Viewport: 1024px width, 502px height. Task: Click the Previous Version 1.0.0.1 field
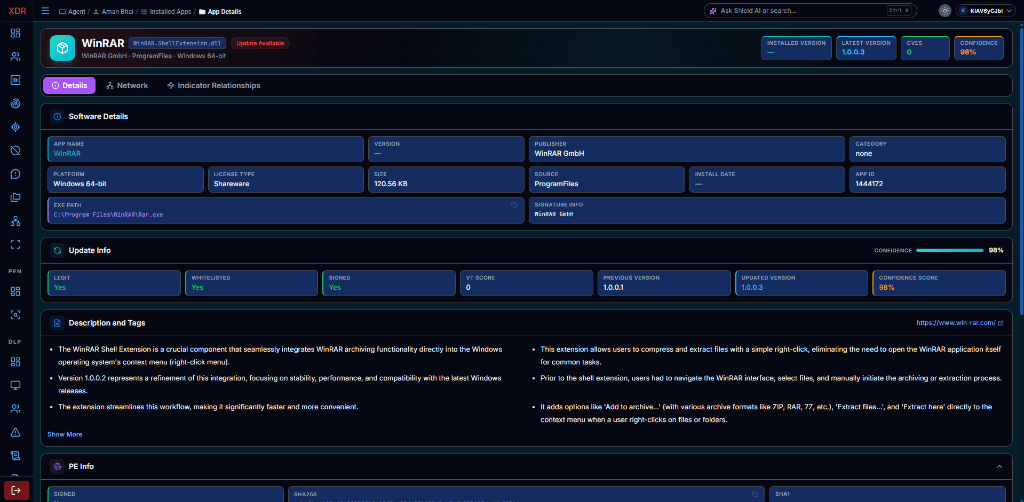pyautogui.click(x=664, y=283)
